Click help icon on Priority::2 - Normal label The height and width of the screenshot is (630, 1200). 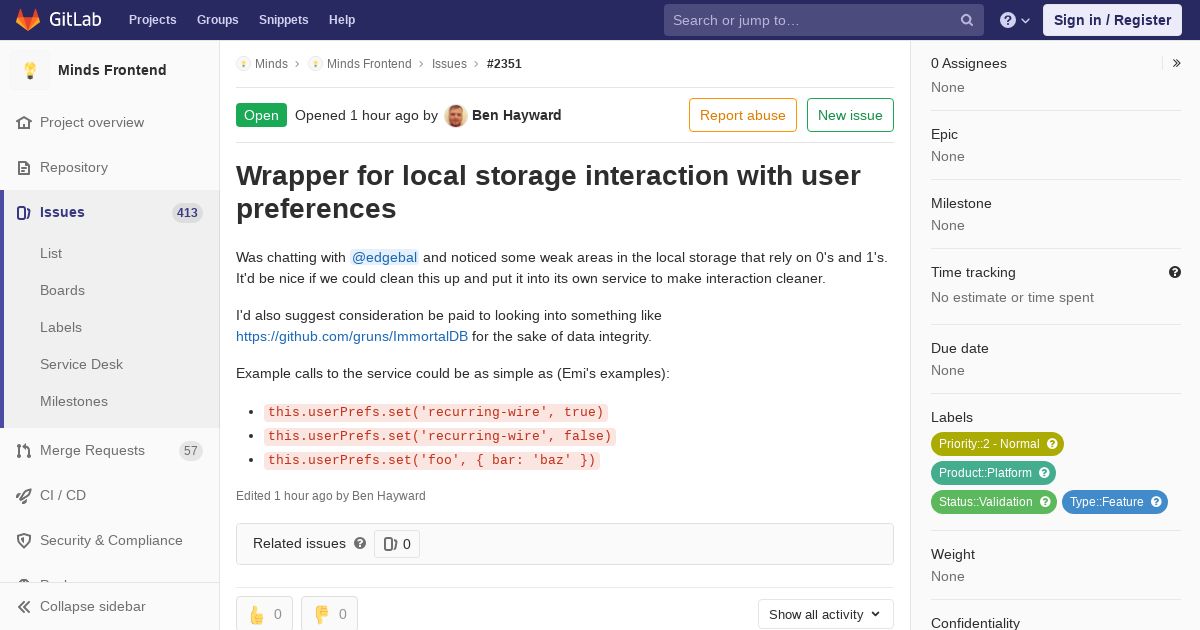click(x=1052, y=444)
